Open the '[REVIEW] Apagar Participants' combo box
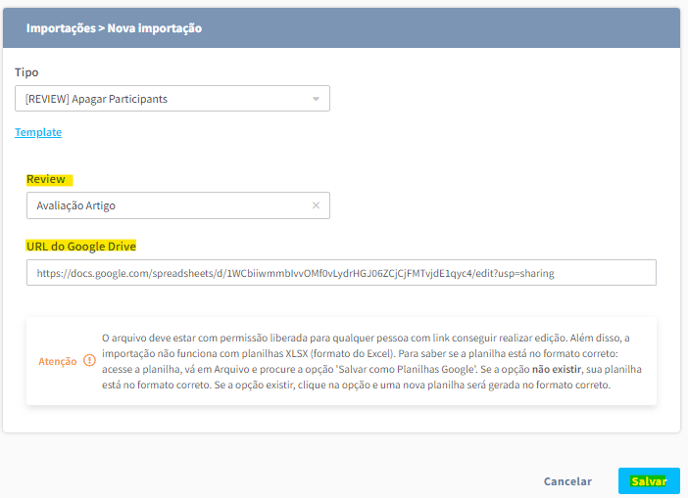 [x=160, y=99]
